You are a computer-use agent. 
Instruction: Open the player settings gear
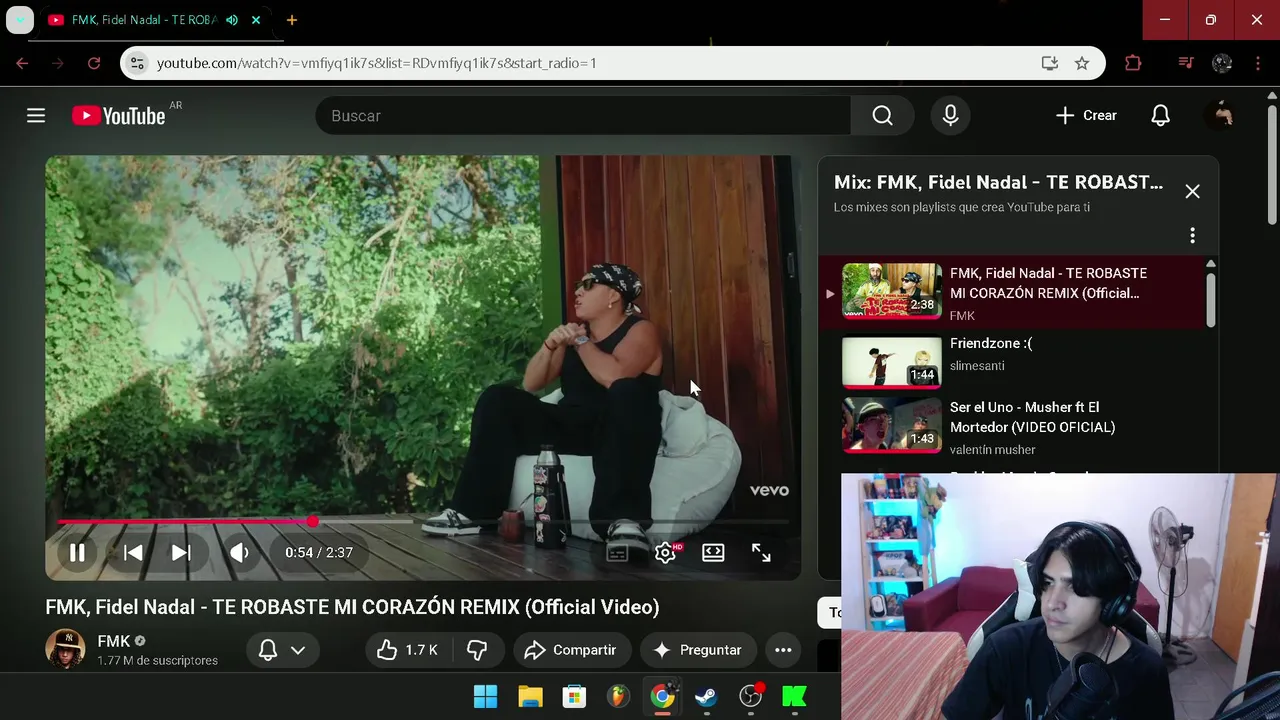[665, 552]
